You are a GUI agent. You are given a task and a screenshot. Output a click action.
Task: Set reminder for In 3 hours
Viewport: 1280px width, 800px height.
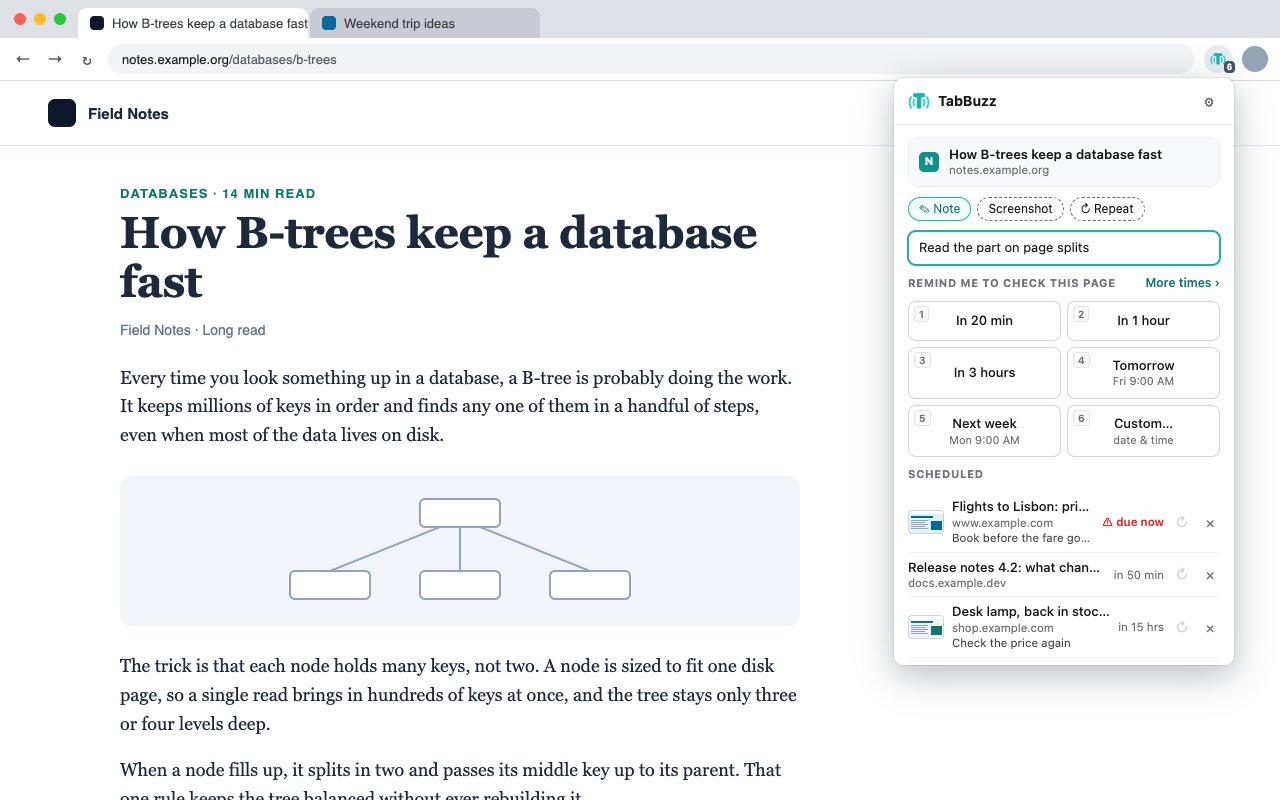tap(984, 373)
